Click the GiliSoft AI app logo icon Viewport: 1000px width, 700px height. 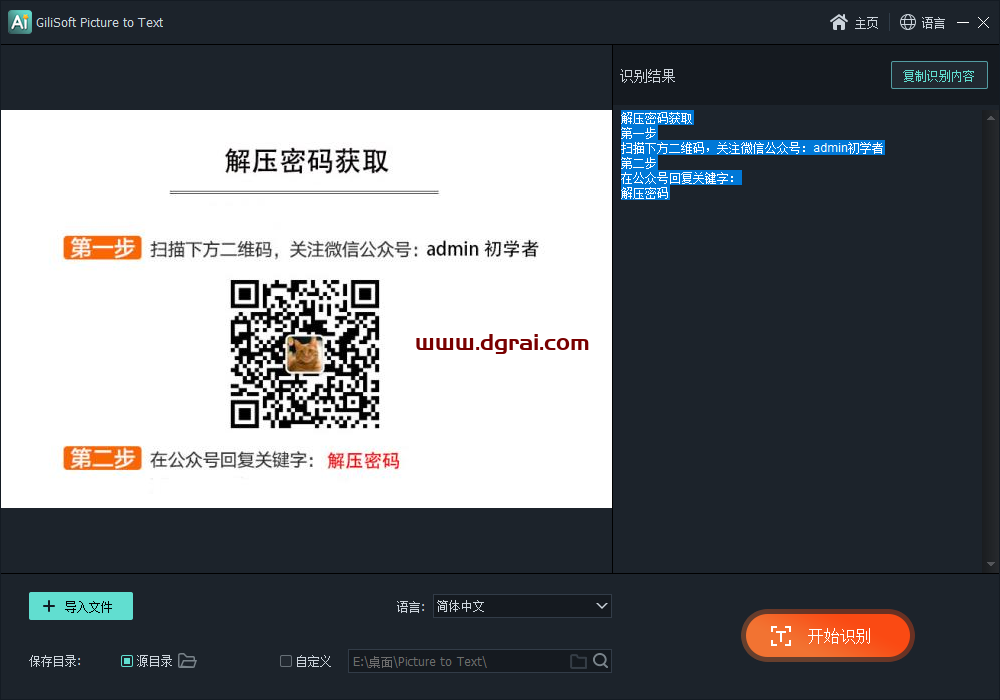click(20, 22)
